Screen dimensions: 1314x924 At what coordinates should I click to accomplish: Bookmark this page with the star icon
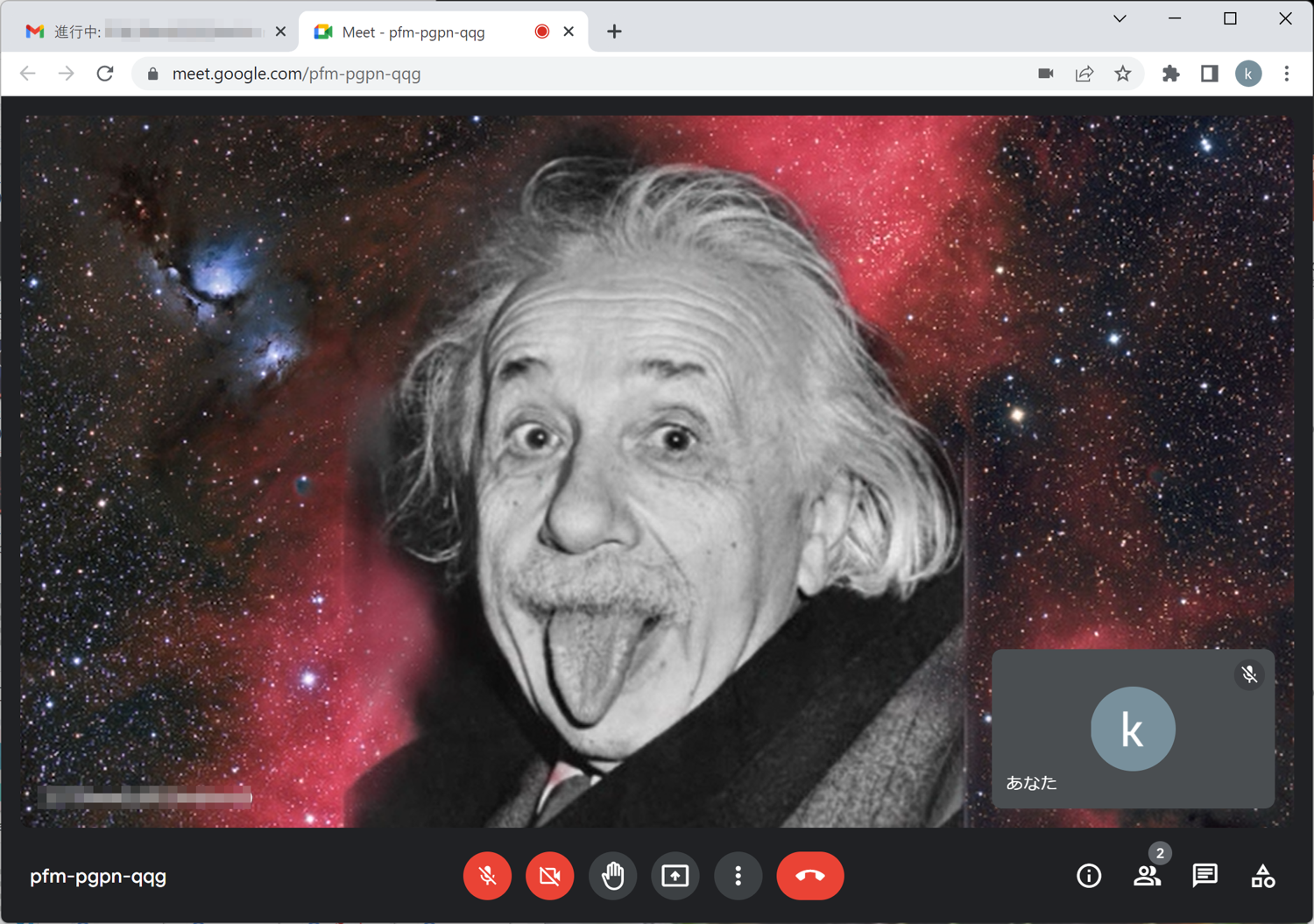[1123, 74]
